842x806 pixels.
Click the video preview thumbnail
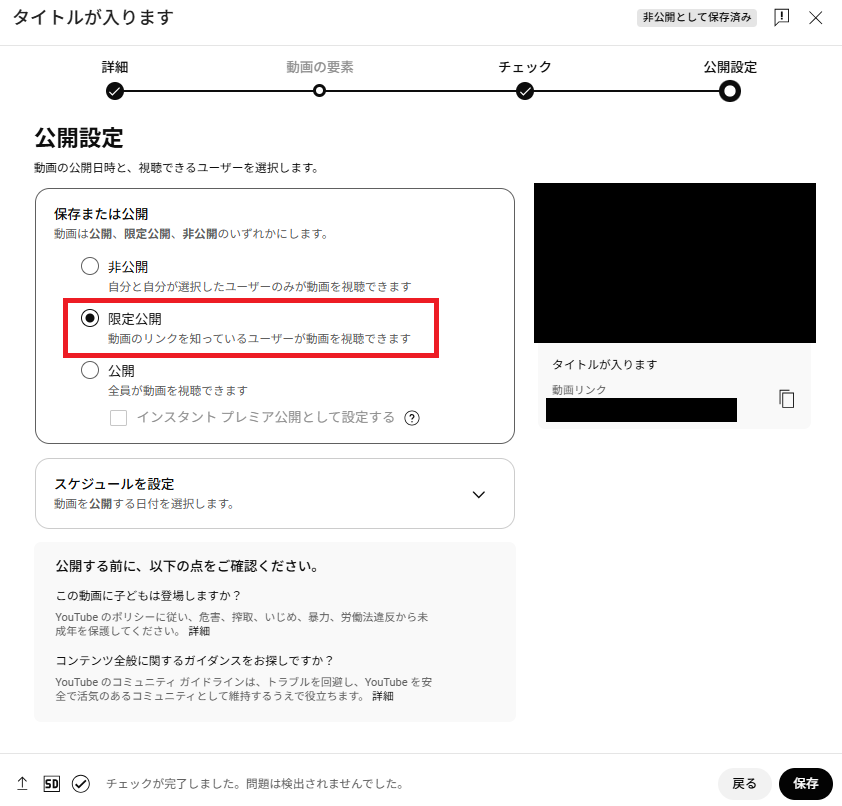[x=674, y=263]
